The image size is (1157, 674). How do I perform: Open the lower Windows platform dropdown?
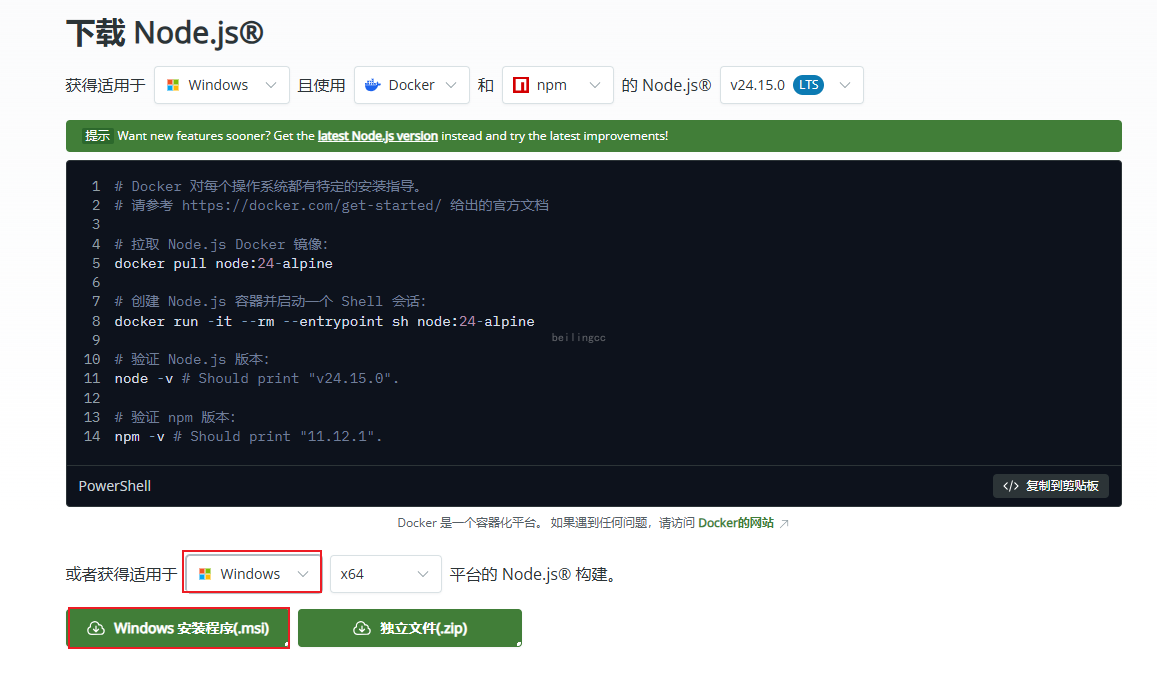pyautogui.click(x=252, y=574)
